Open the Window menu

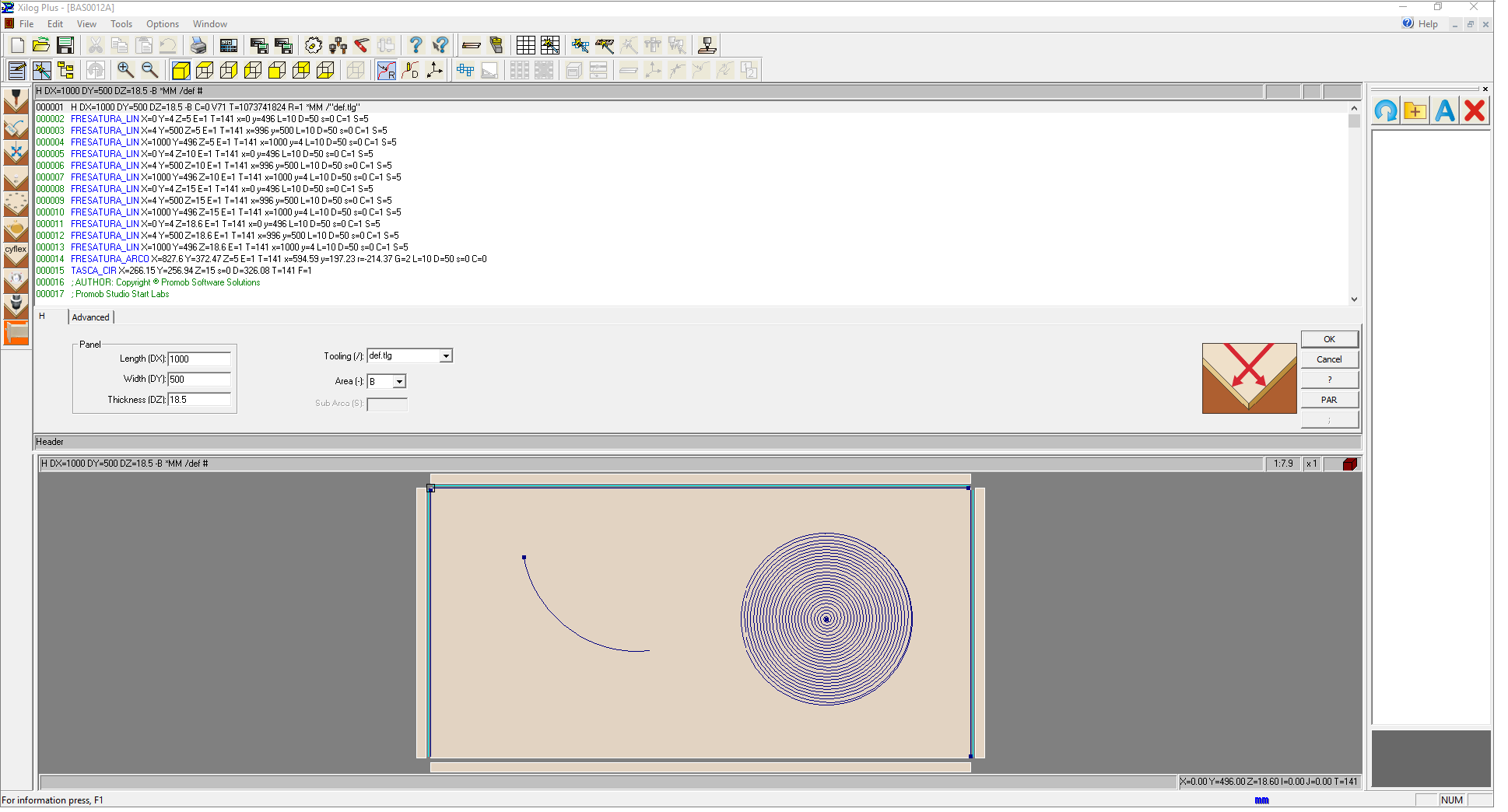(x=210, y=24)
